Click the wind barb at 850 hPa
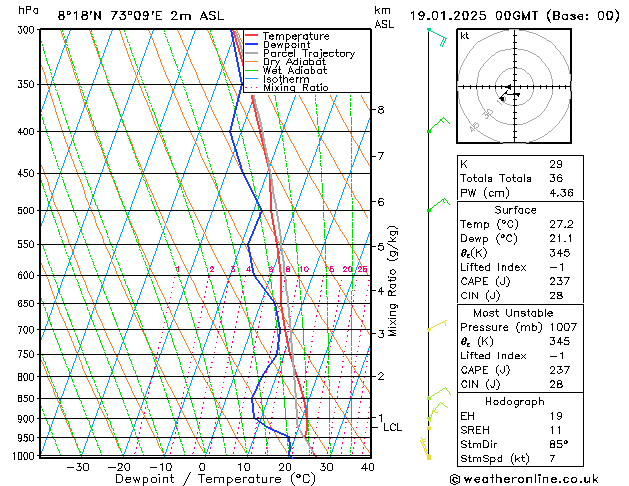Viewport: 629px width, 486px height. coord(439,393)
